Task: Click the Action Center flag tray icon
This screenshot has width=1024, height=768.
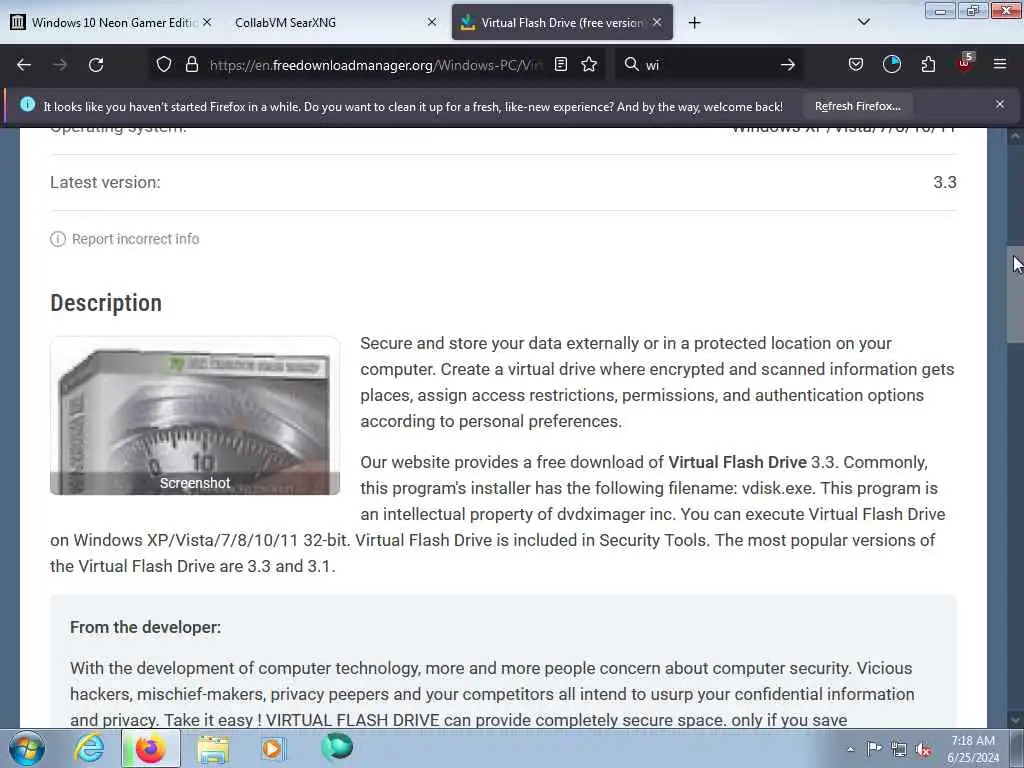Action: tap(874, 749)
